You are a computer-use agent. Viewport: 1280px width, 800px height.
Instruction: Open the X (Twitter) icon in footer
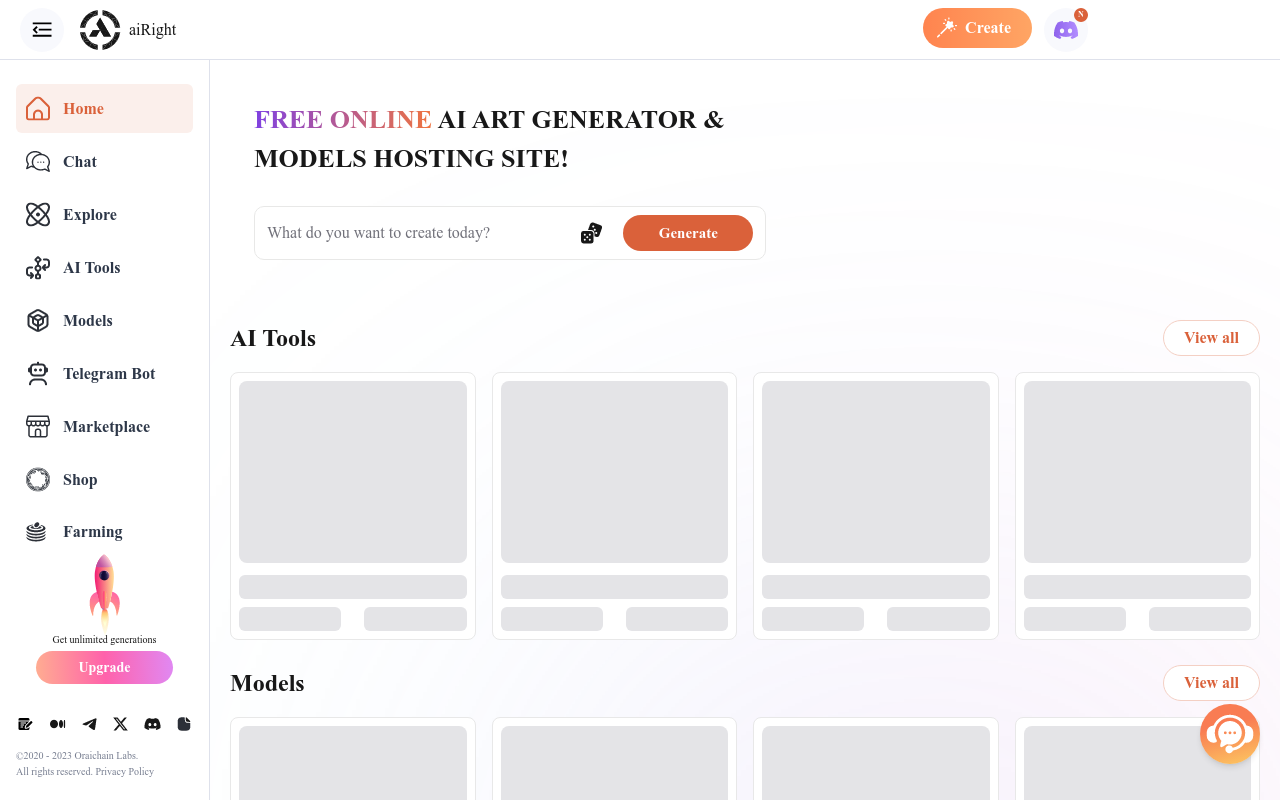121,724
